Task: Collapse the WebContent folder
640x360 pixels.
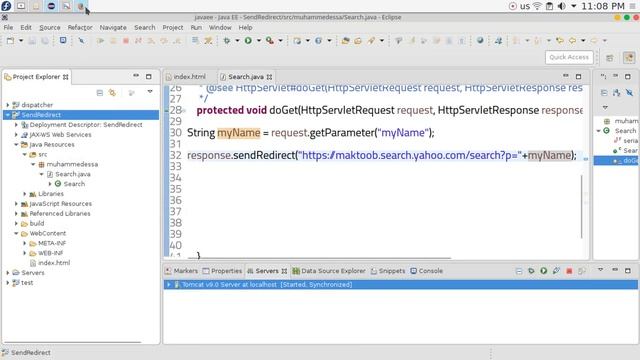Action: tap(16, 233)
